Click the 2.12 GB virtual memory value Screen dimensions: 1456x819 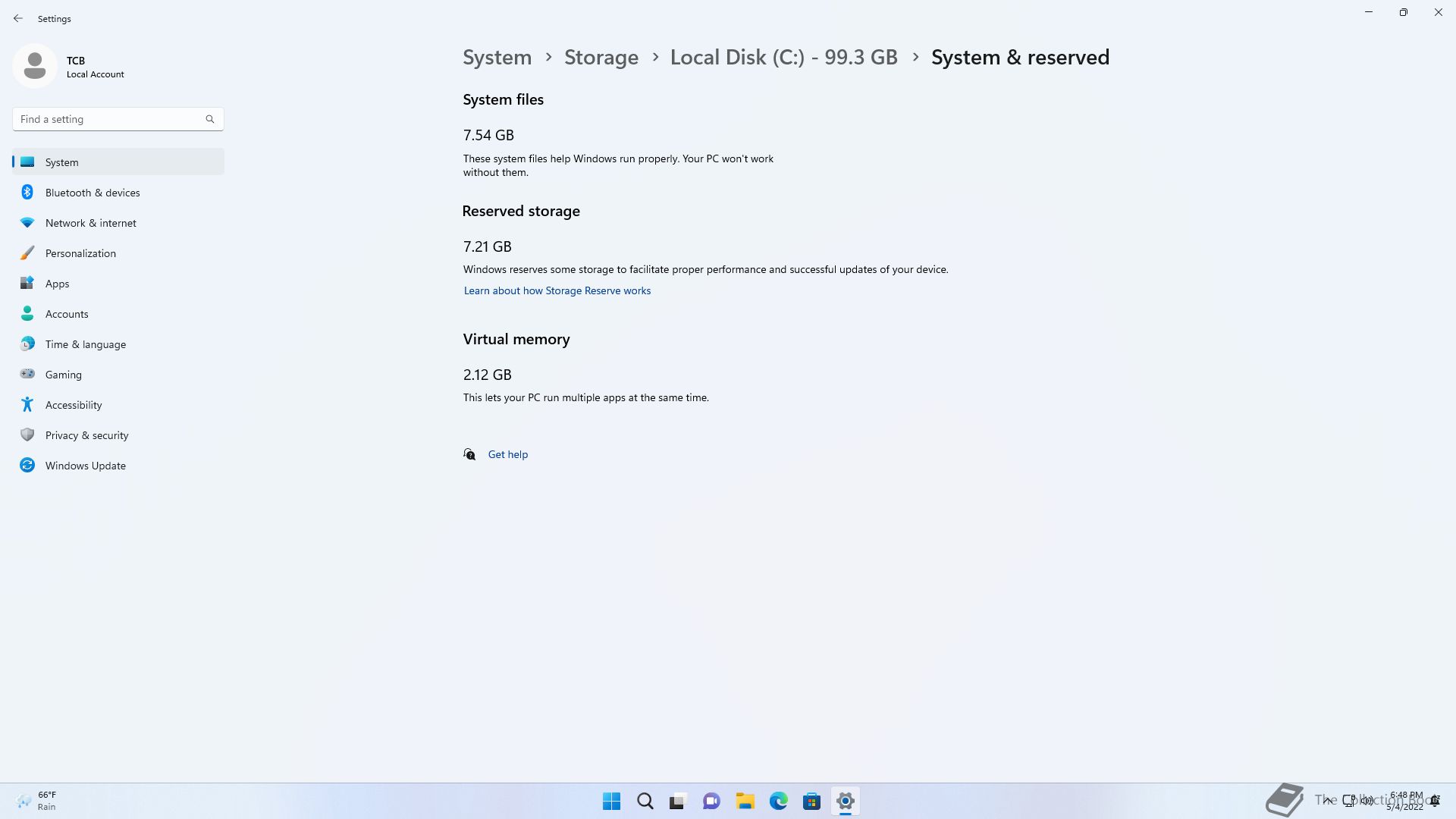(488, 375)
